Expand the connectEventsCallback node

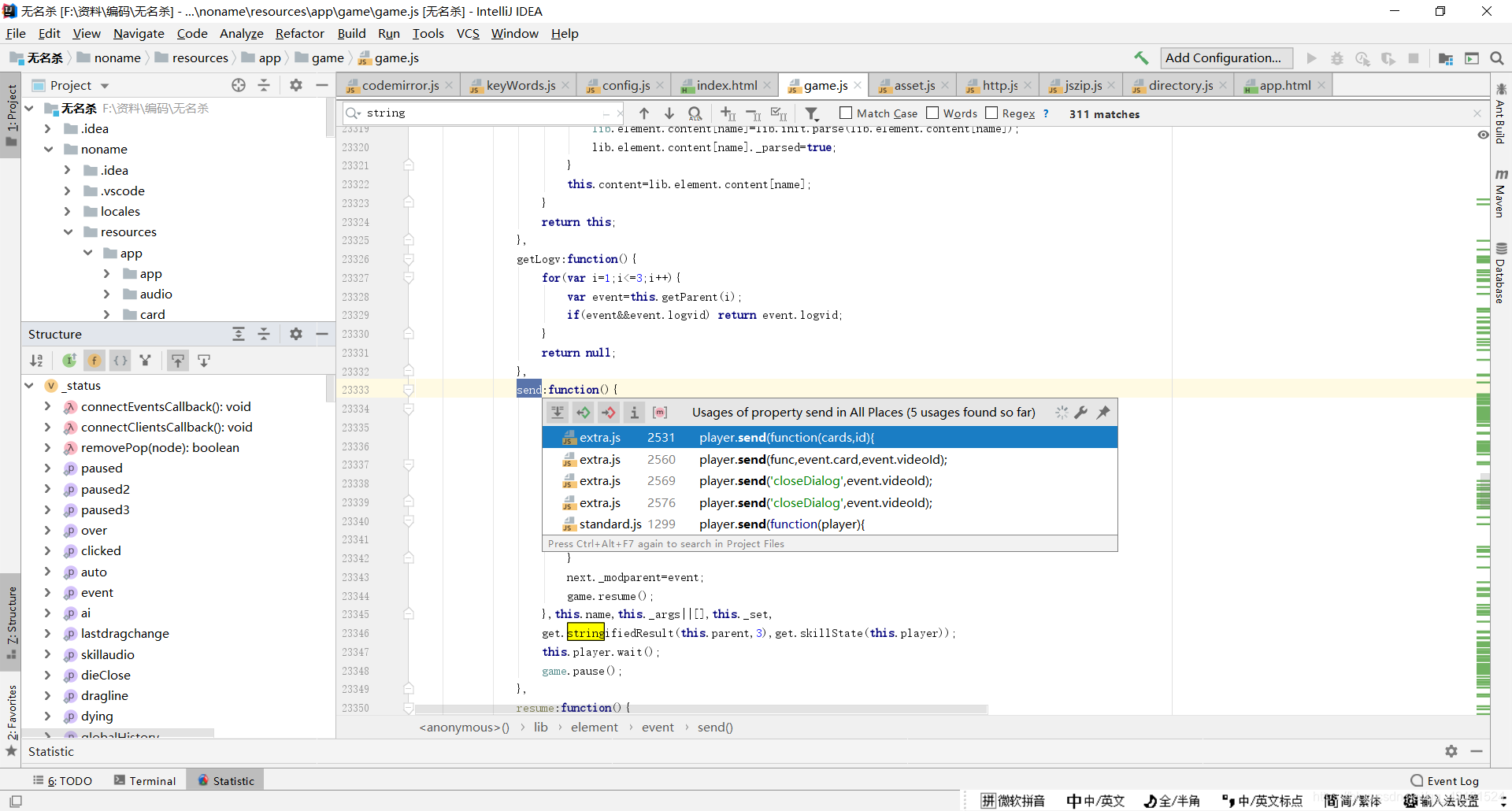click(x=48, y=406)
